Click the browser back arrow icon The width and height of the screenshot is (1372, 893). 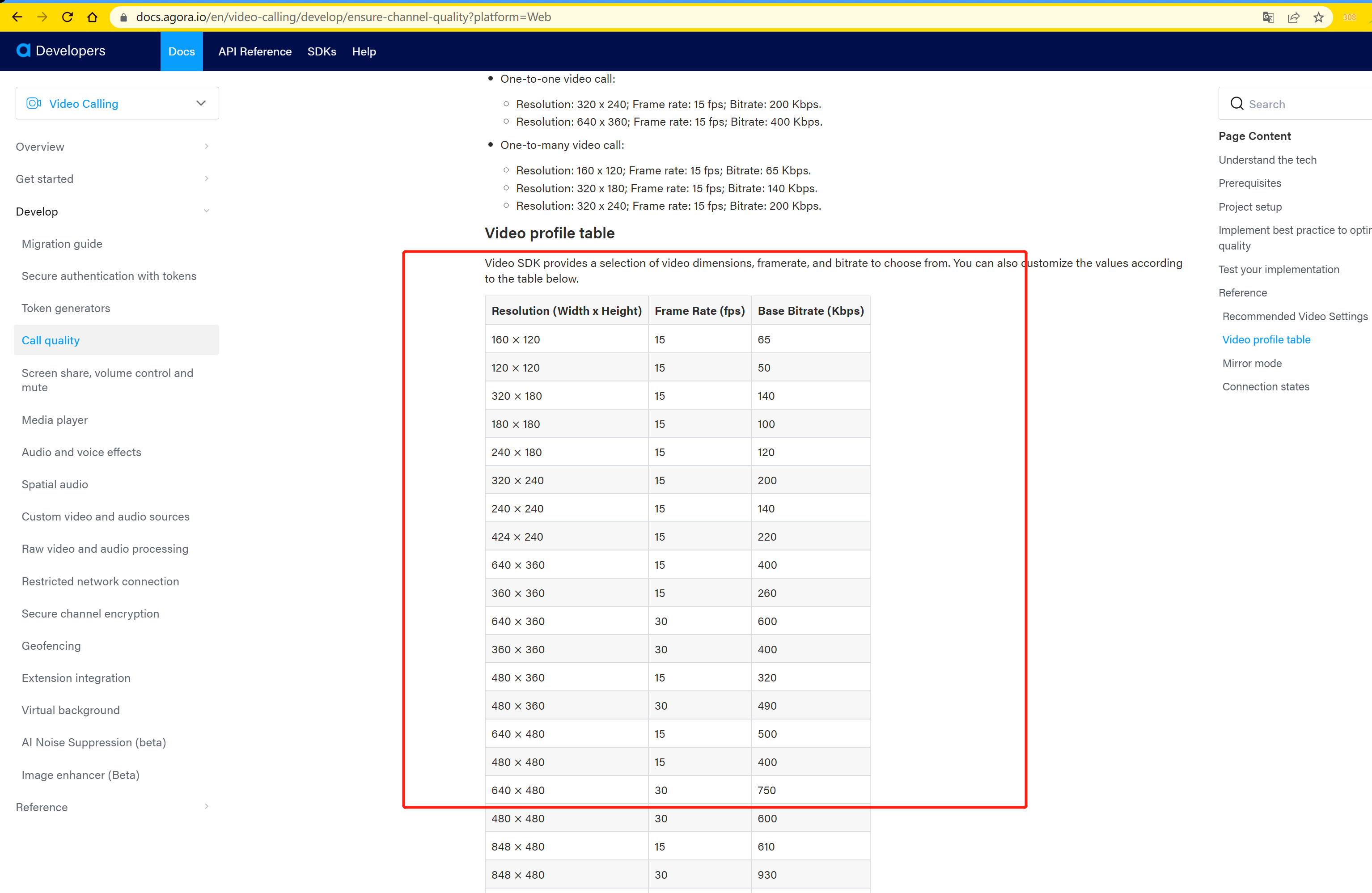(17, 17)
